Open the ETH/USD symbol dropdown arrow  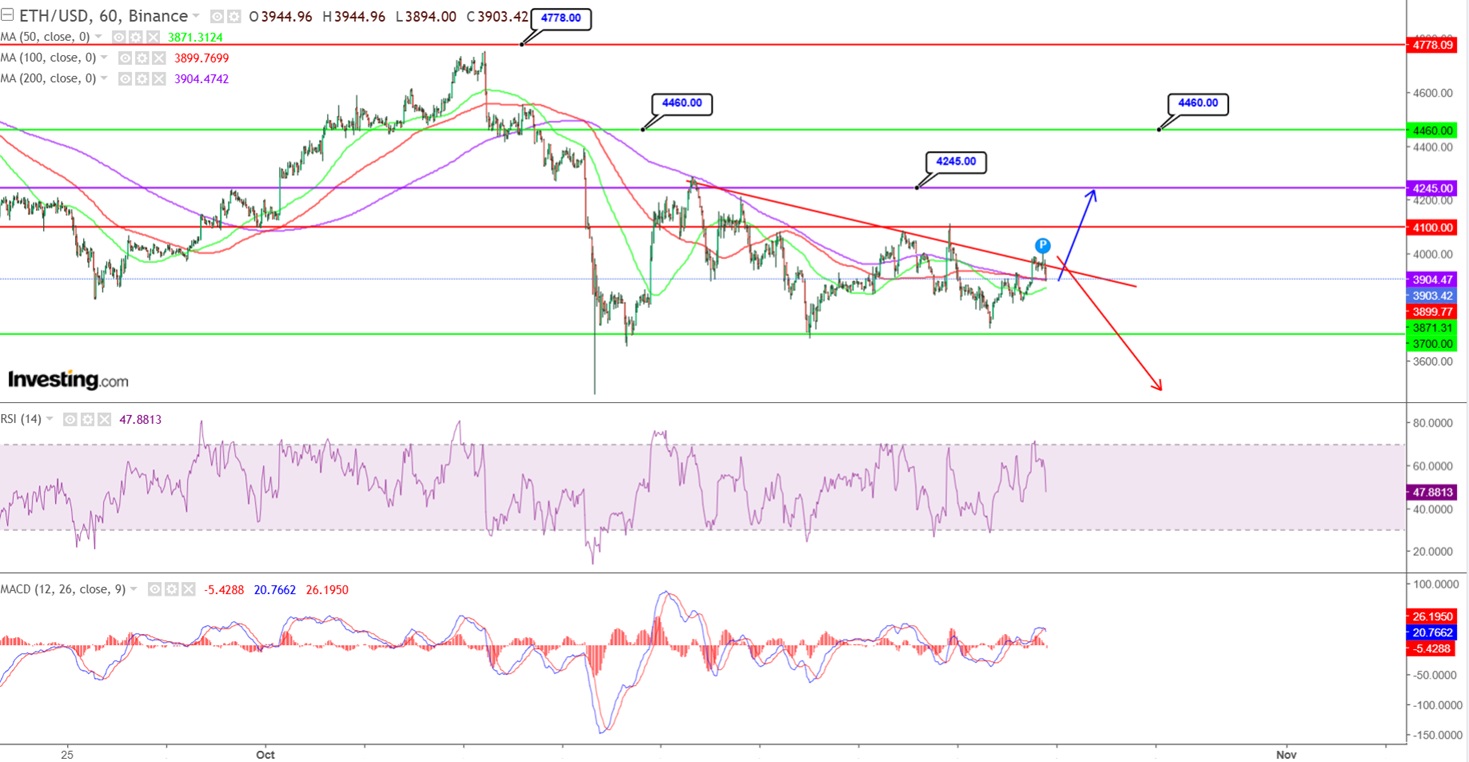click(196, 16)
